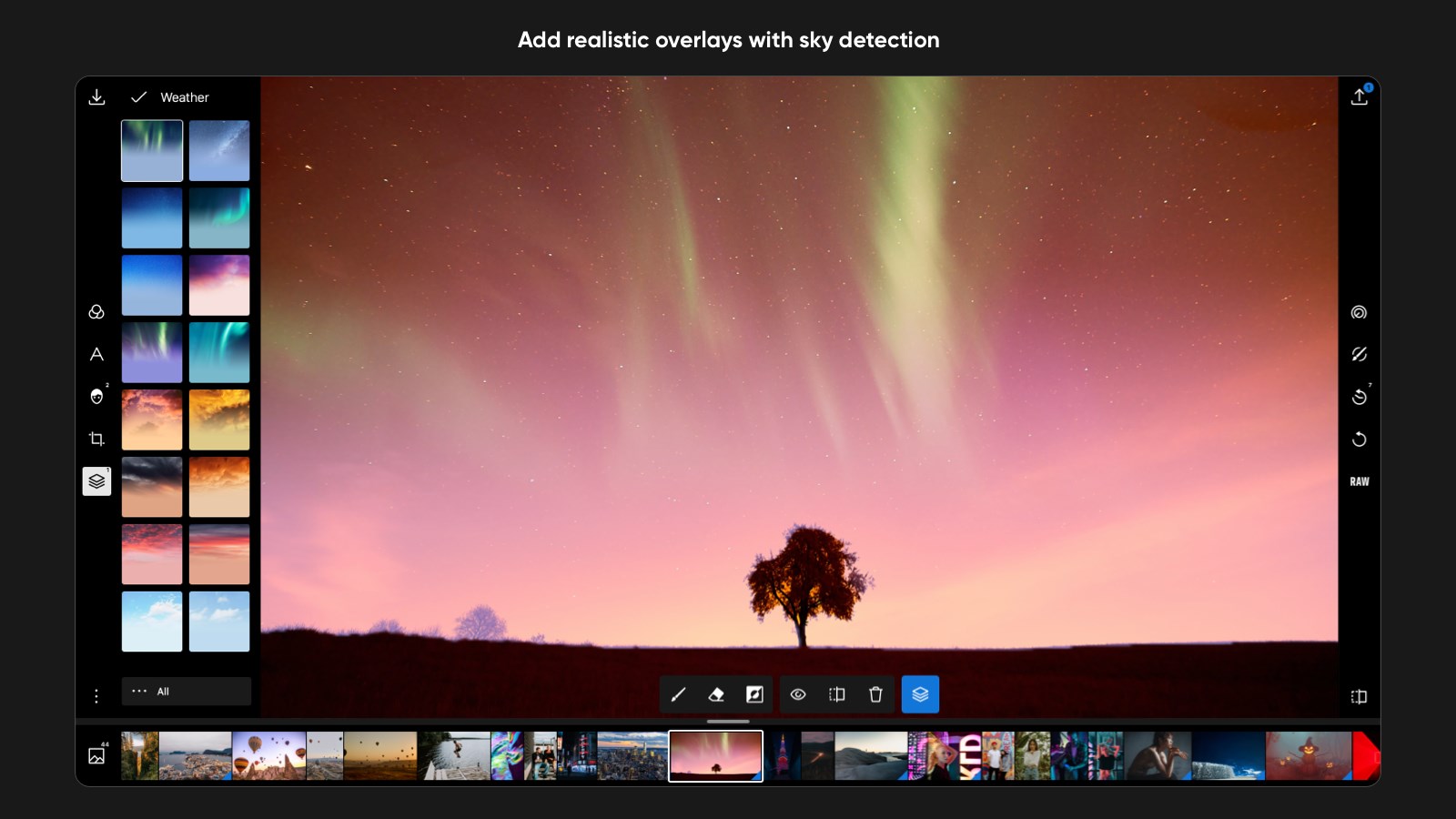
Task: Open the photo library counter icon
Action: [96, 755]
